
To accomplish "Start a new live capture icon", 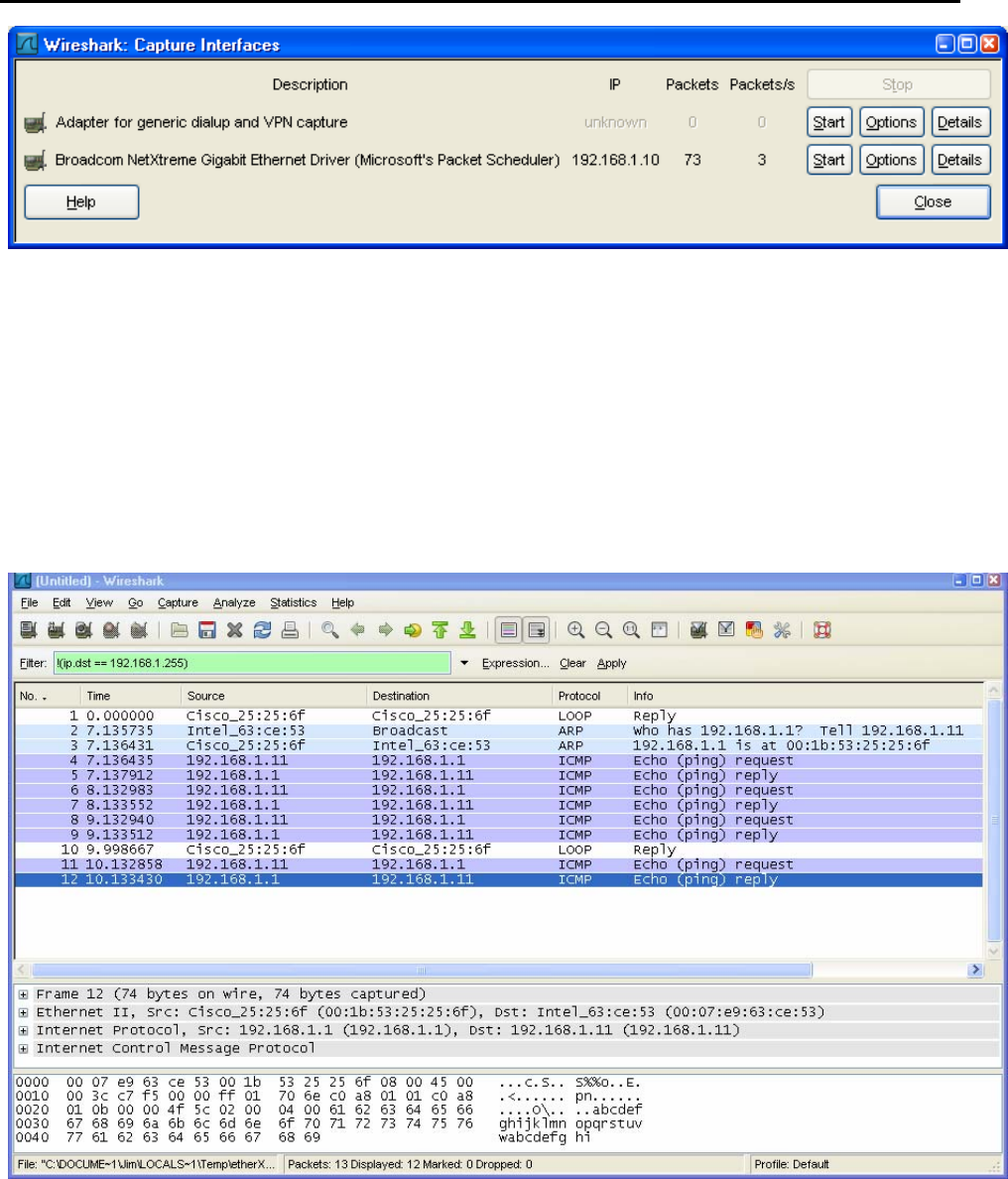I will click(83, 630).
